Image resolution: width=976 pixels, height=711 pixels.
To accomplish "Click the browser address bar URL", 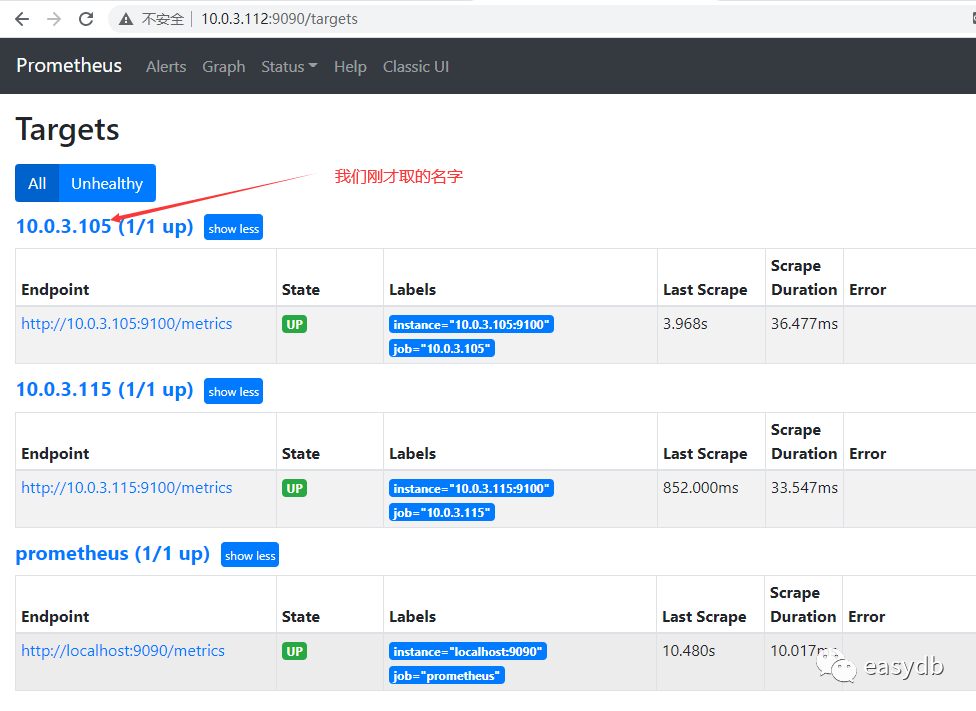I will pyautogui.click(x=280, y=19).
